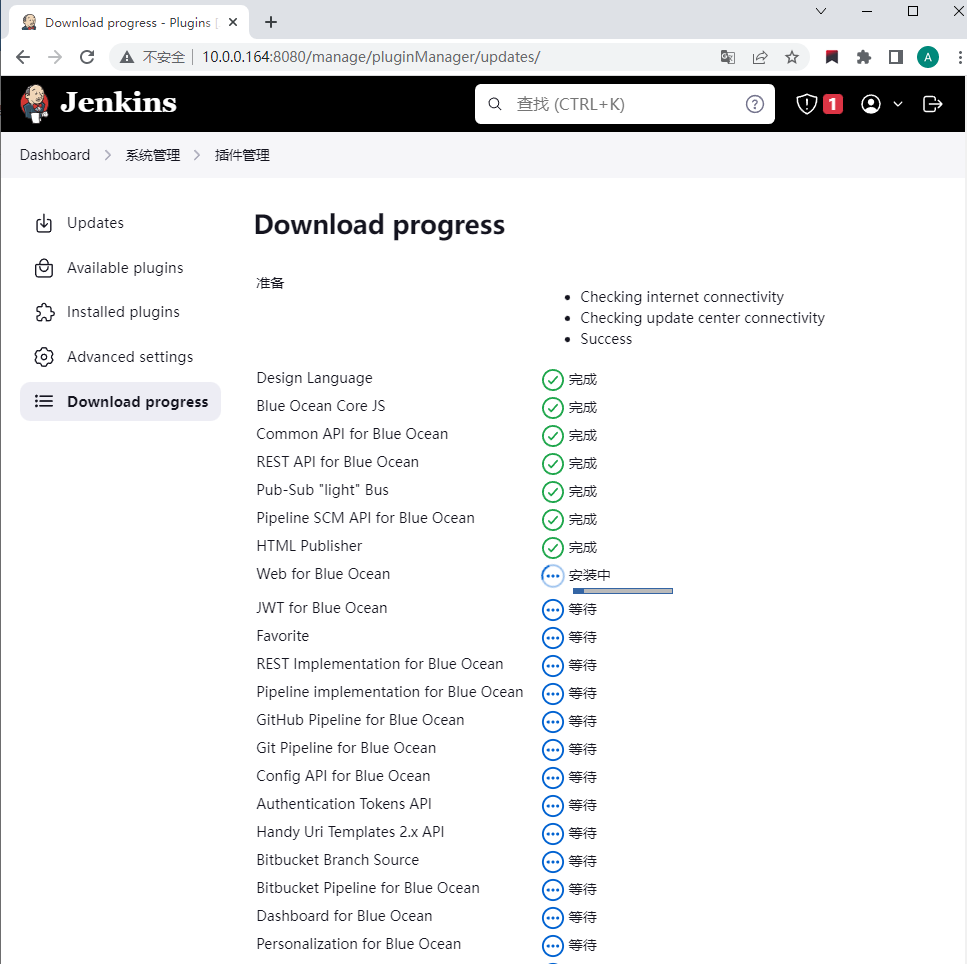The image size is (967, 964).
Task: Click 'GitHub Pipeline for Blue Ocean' text
Action: (x=360, y=720)
